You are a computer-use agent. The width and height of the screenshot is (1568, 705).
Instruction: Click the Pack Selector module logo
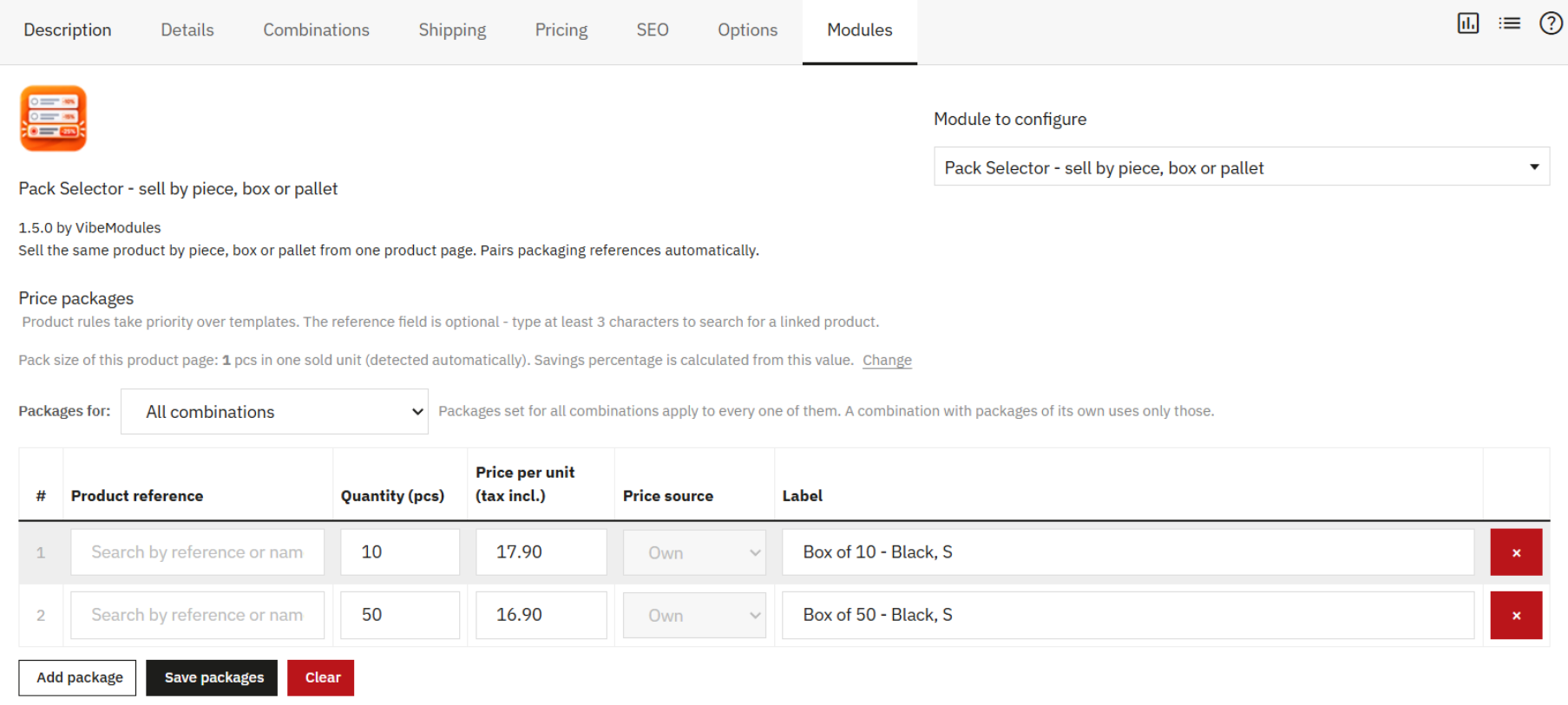pos(54,118)
